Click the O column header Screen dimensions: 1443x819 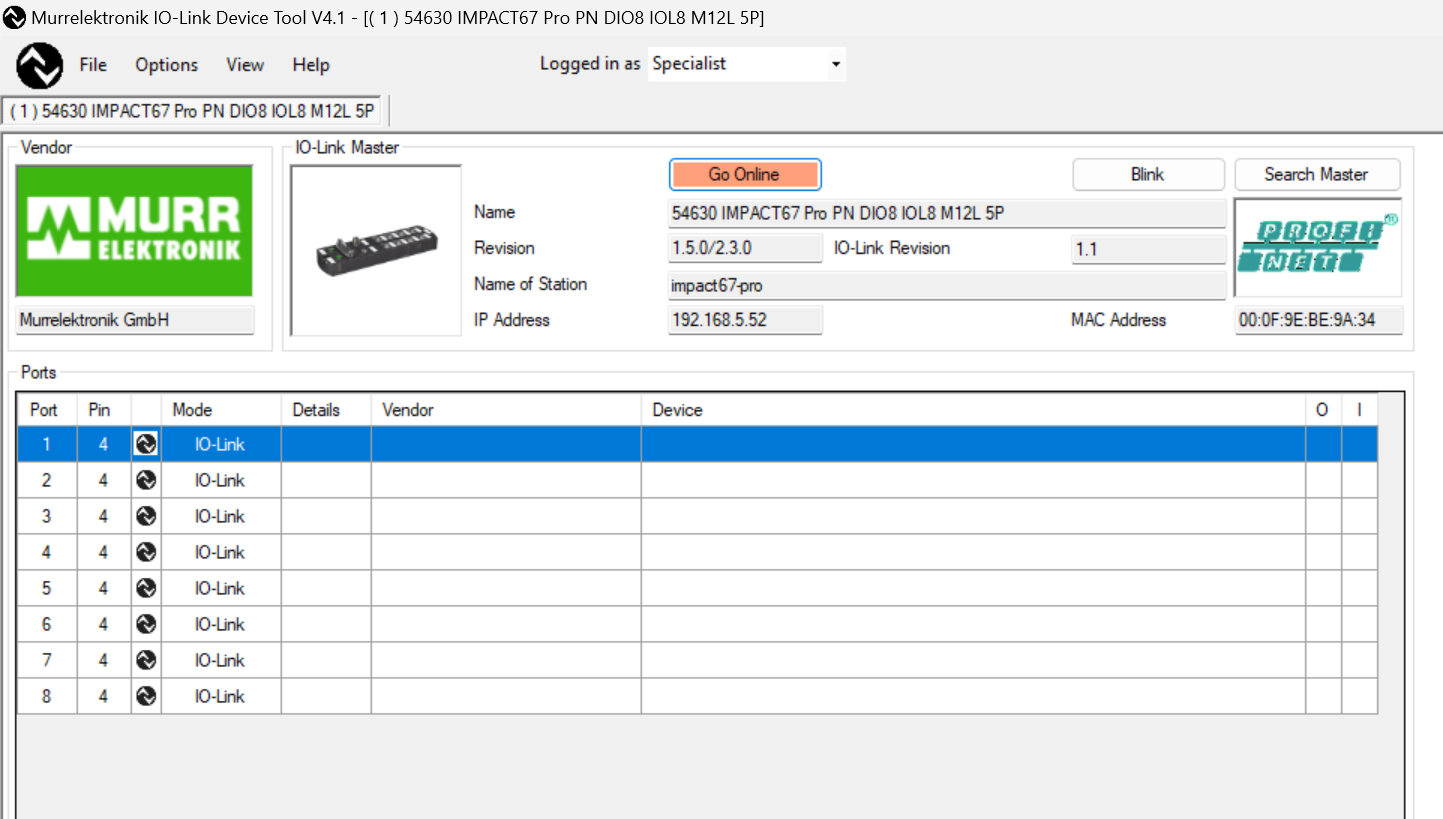1323,410
